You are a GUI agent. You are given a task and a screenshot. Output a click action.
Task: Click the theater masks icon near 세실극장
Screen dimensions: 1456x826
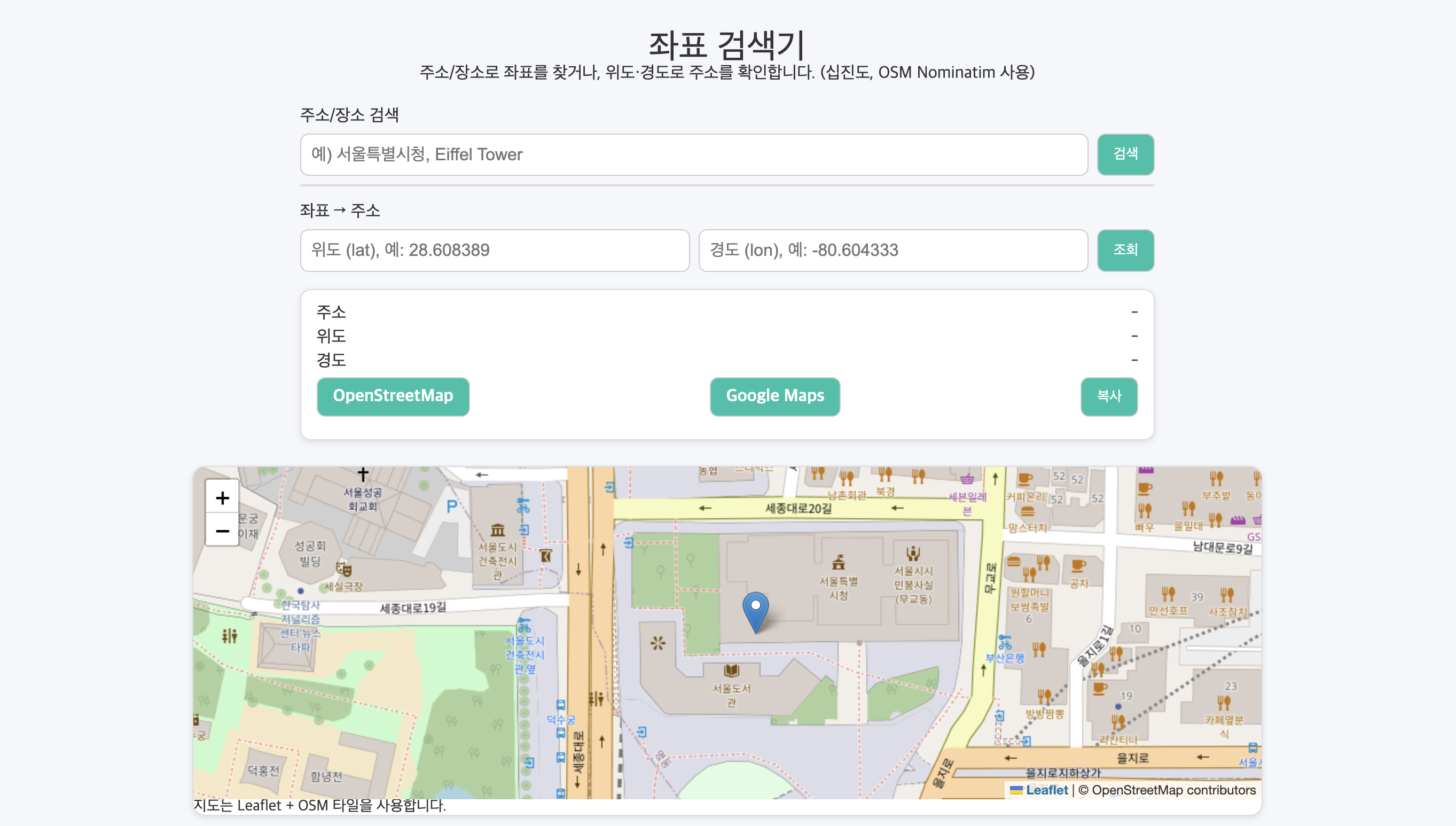pos(343,568)
